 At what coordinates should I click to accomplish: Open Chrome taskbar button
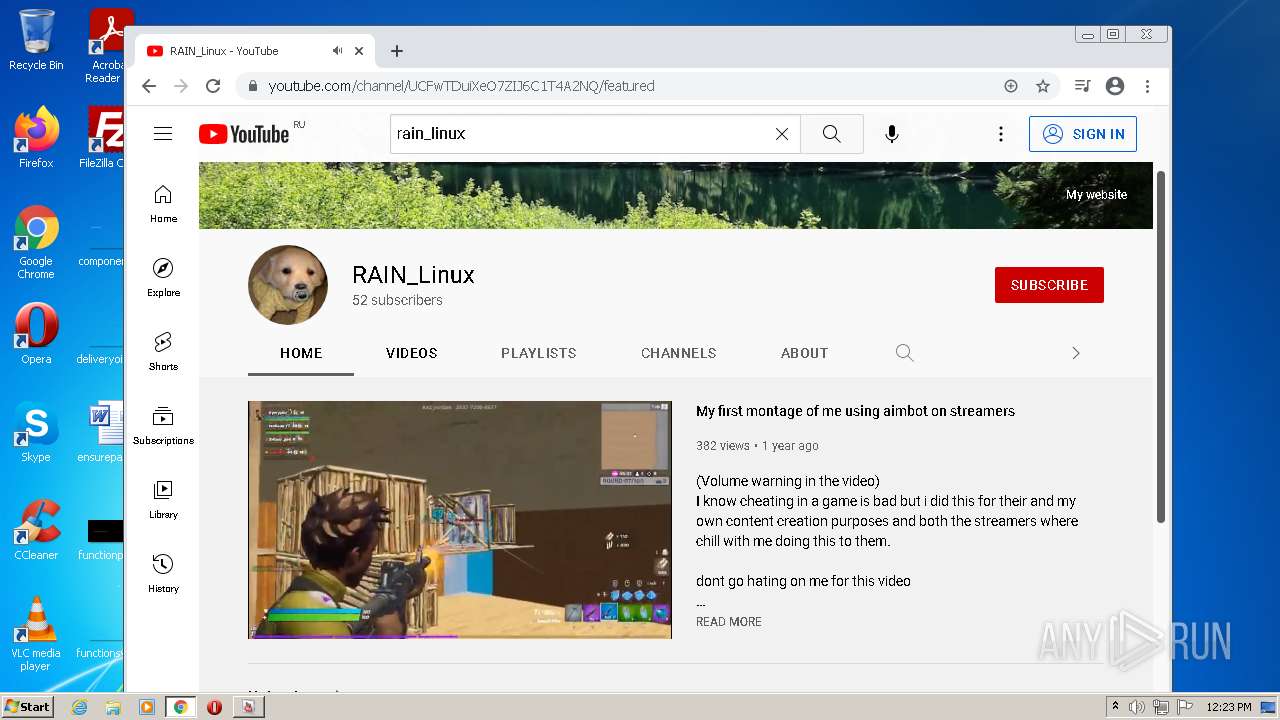pyautogui.click(x=180, y=707)
